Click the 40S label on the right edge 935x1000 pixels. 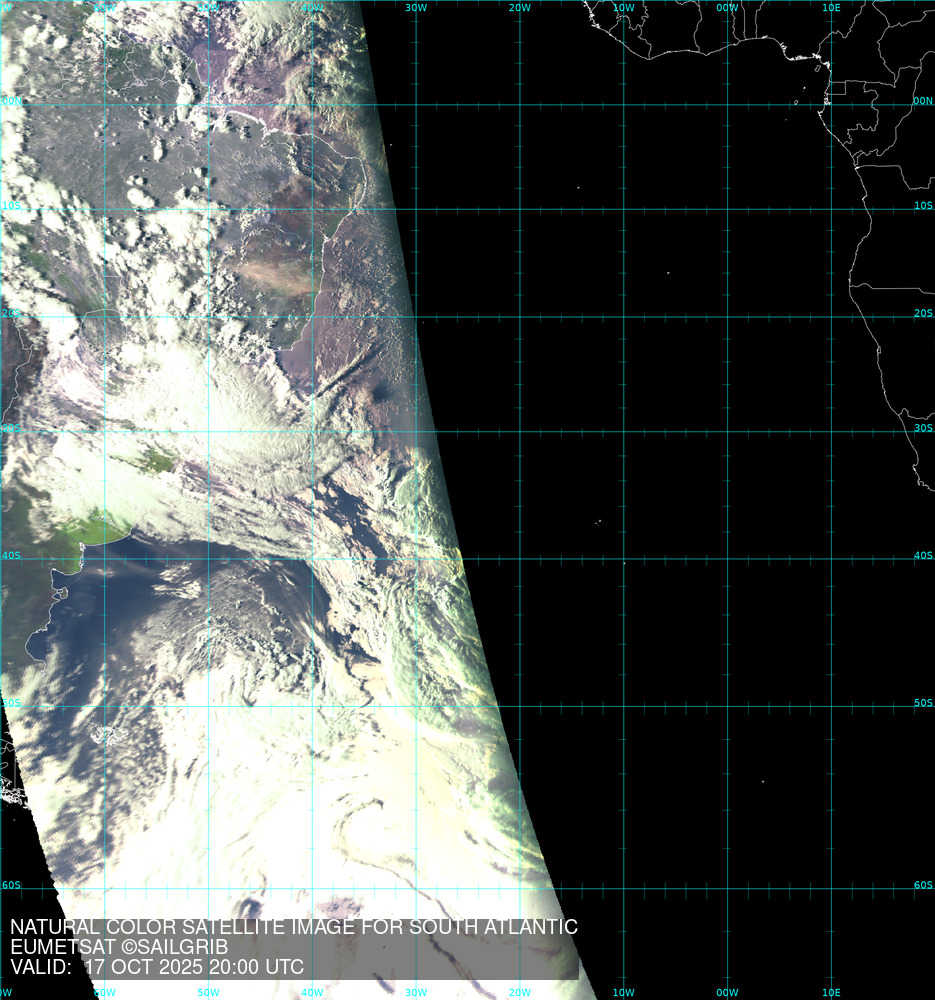tap(922, 556)
